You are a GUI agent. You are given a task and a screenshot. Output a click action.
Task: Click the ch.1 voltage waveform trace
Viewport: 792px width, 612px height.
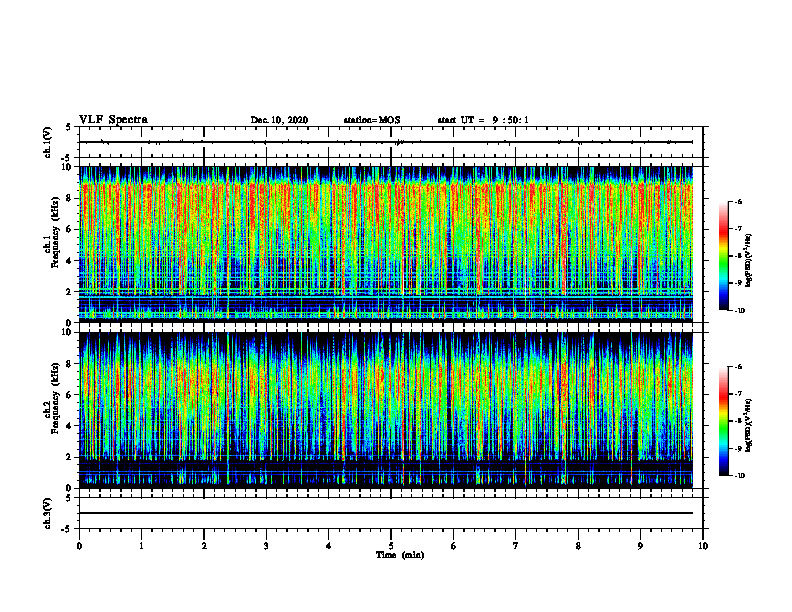pos(386,142)
